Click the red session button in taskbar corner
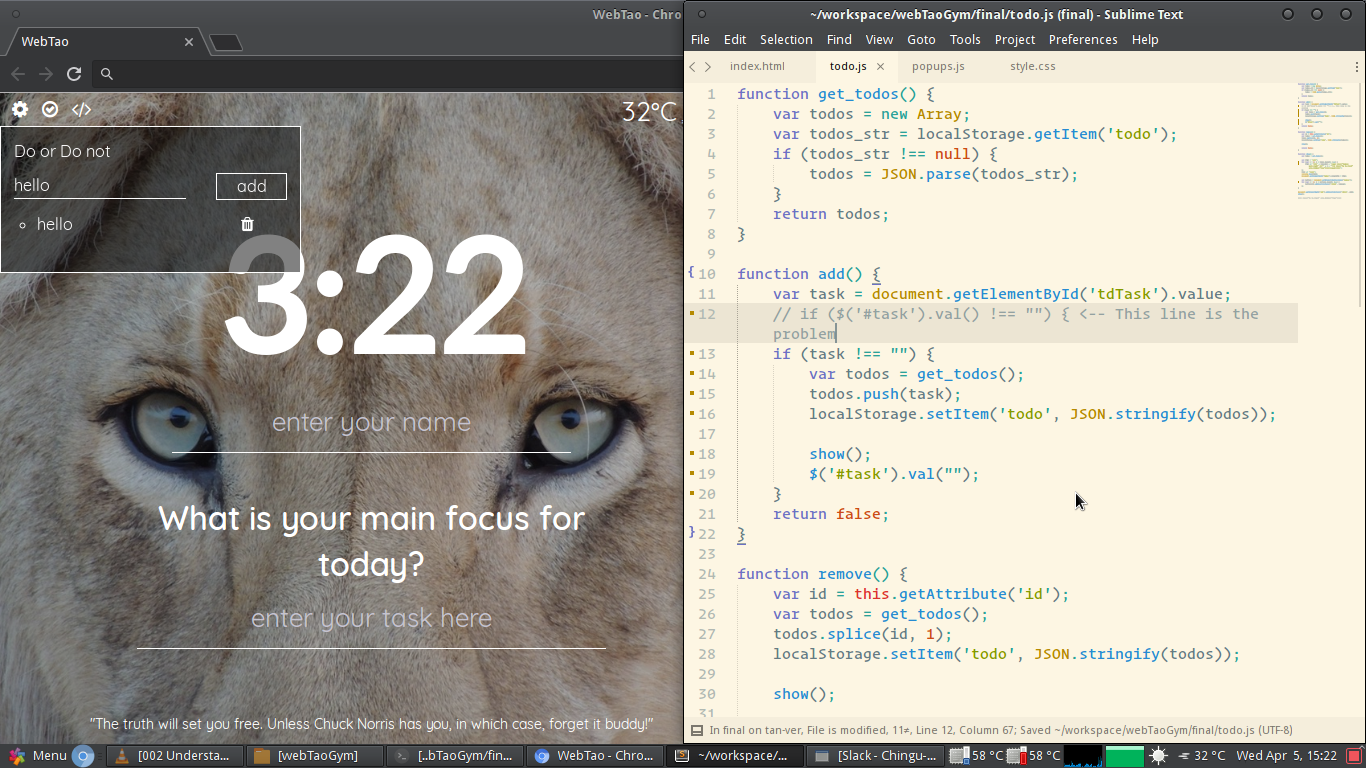Screen dimensions: 1366x768 (x=1355, y=756)
